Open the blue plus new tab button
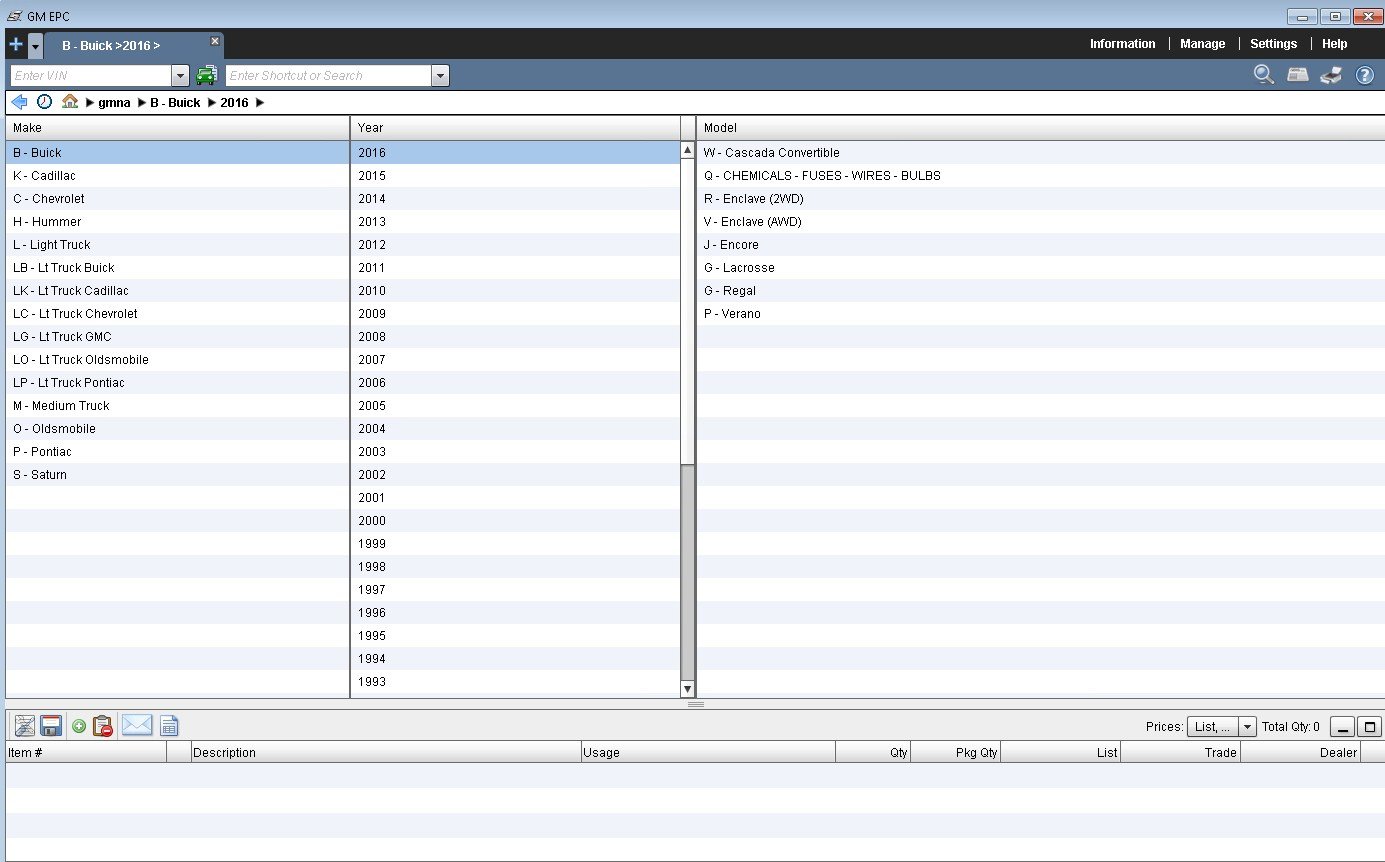This screenshot has width=1385, height=862. [x=16, y=45]
